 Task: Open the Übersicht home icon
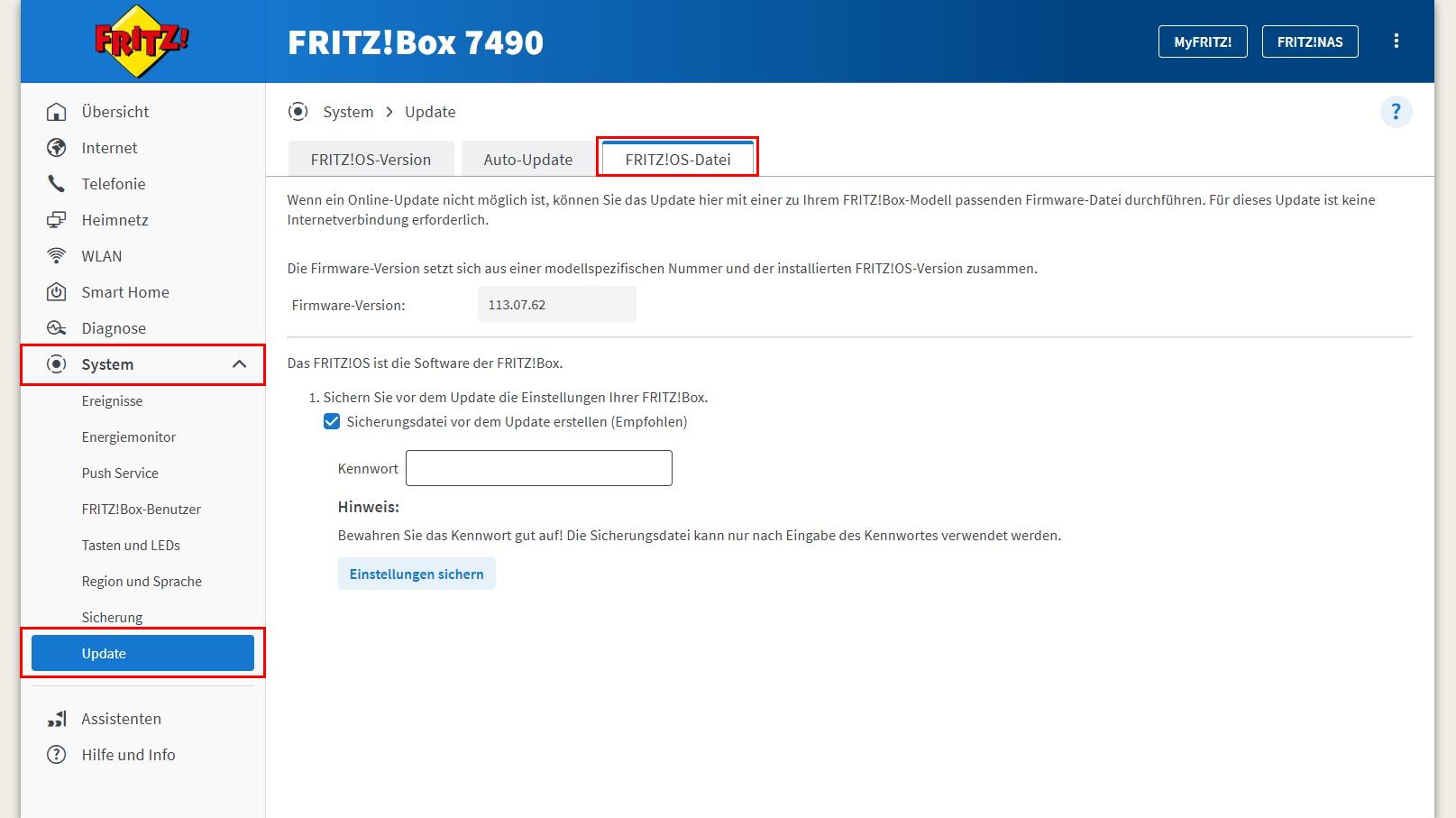pos(56,112)
